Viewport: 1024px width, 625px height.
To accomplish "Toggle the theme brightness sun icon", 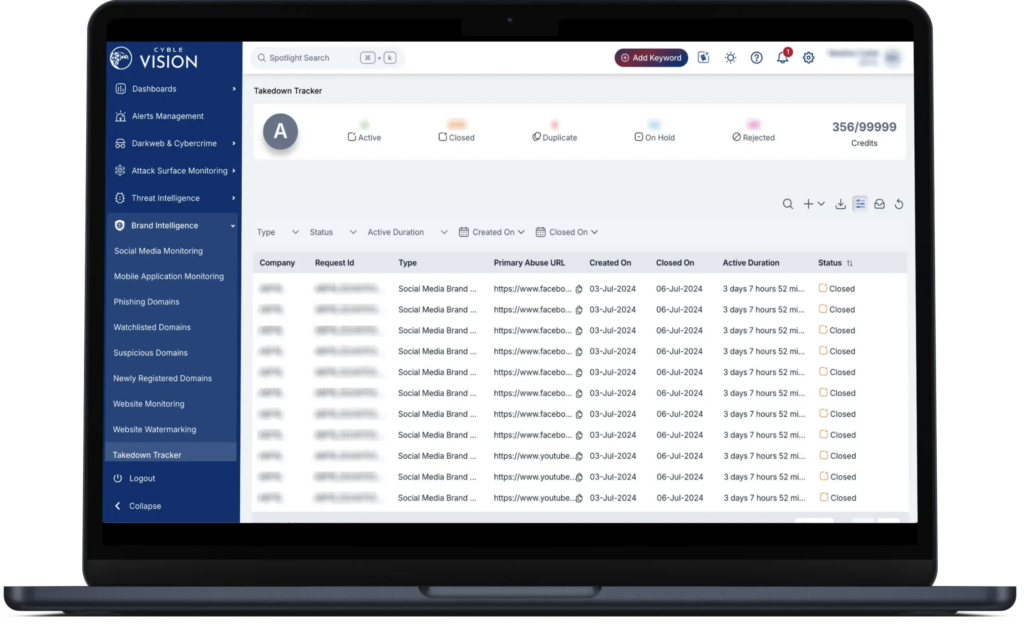I will coord(730,58).
